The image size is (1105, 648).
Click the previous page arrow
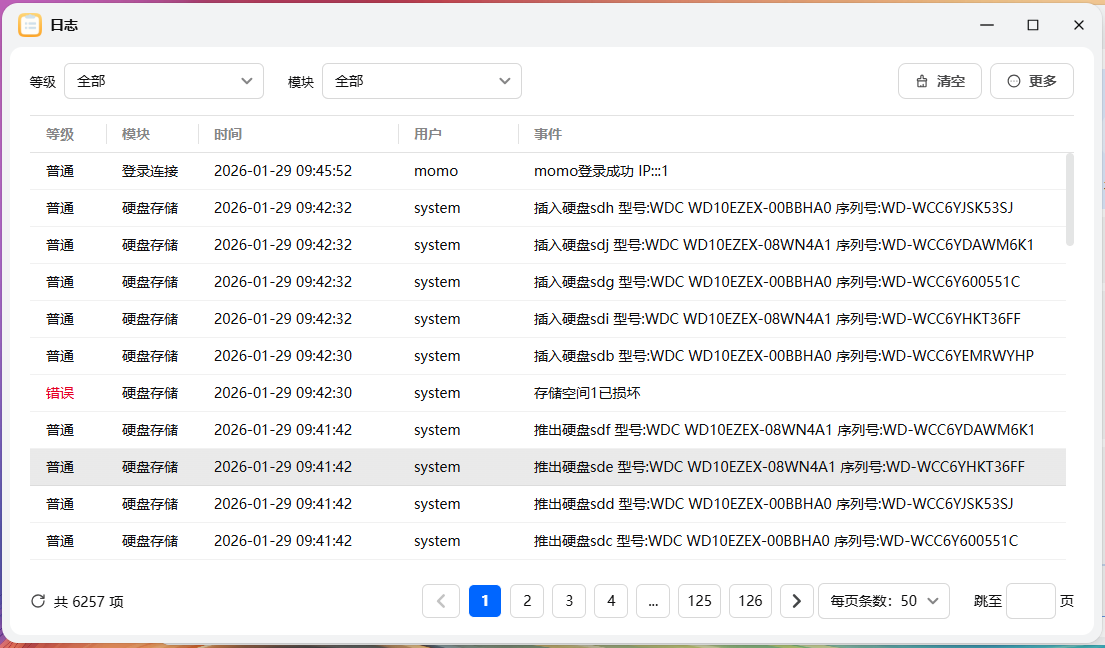click(441, 601)
